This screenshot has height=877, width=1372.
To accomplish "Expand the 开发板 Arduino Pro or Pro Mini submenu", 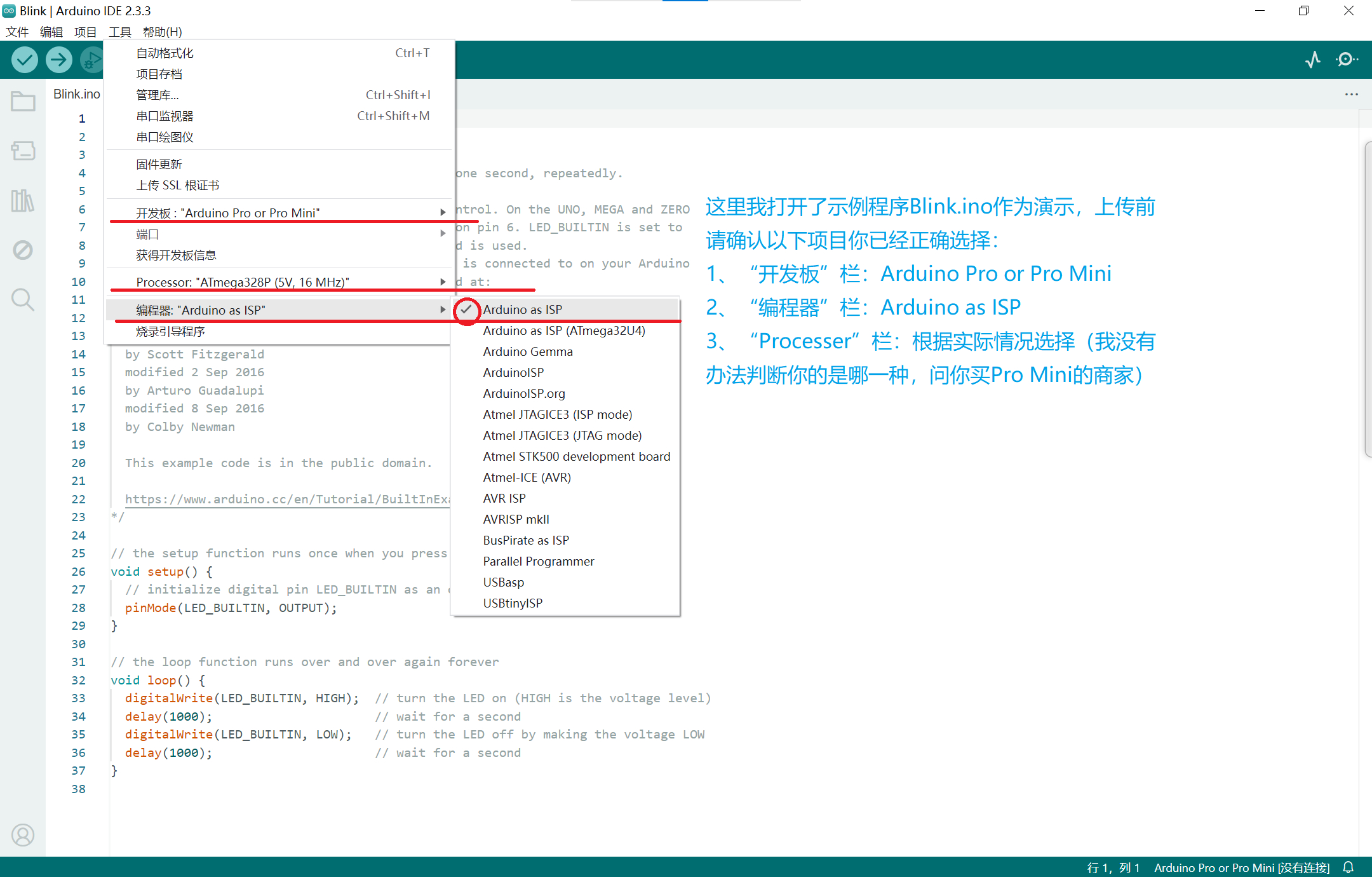I will click(279, 213).
